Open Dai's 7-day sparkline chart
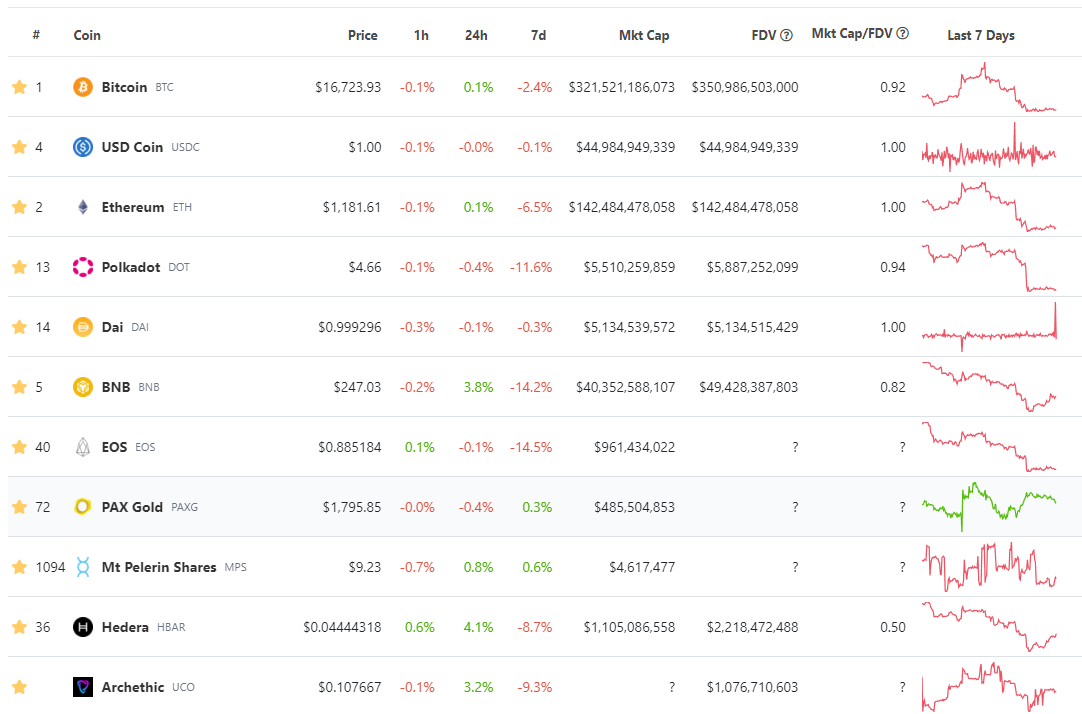The image size is (1082, 714). tap(989, 327)
